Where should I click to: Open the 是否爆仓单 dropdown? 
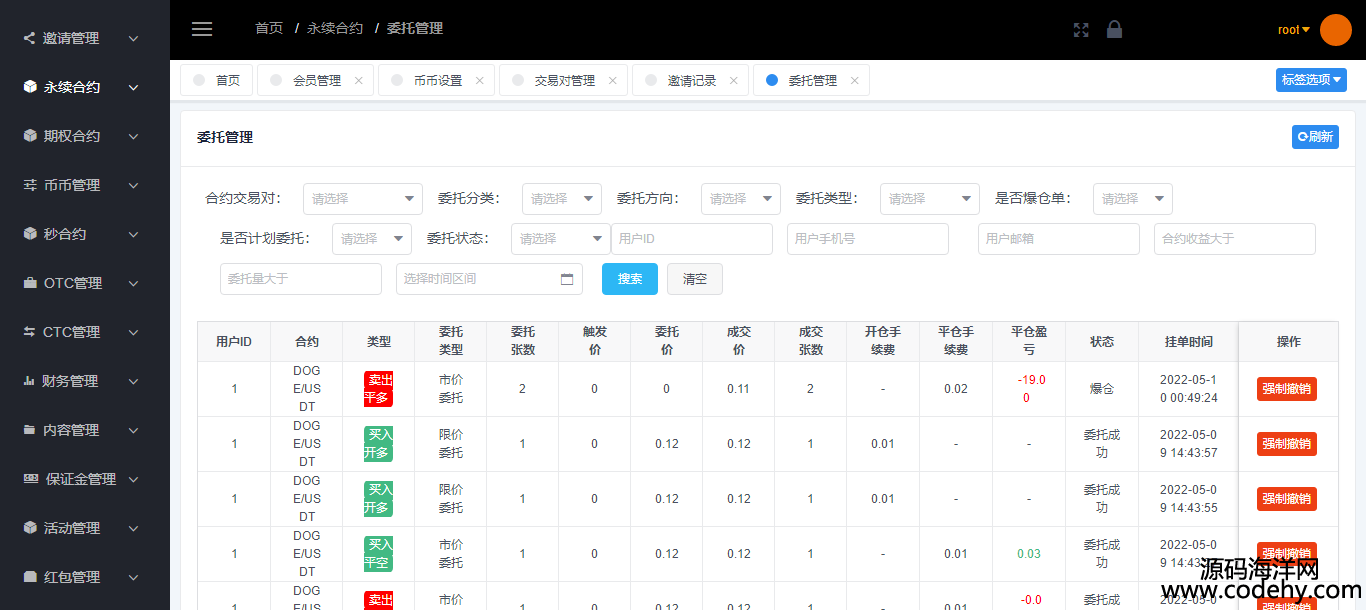(x=1132, y=199)
